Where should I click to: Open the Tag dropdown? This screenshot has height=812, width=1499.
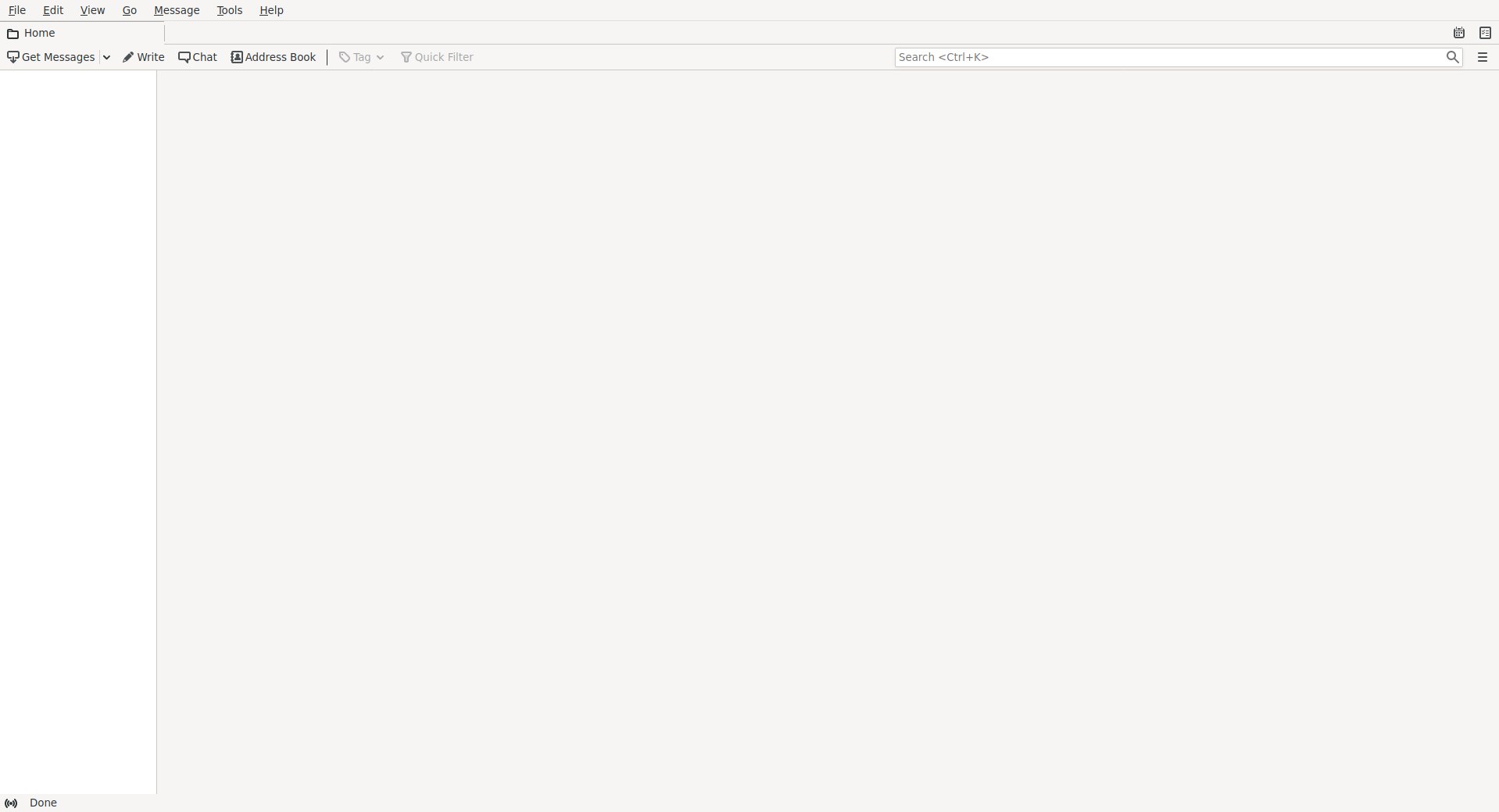(361, 57)
